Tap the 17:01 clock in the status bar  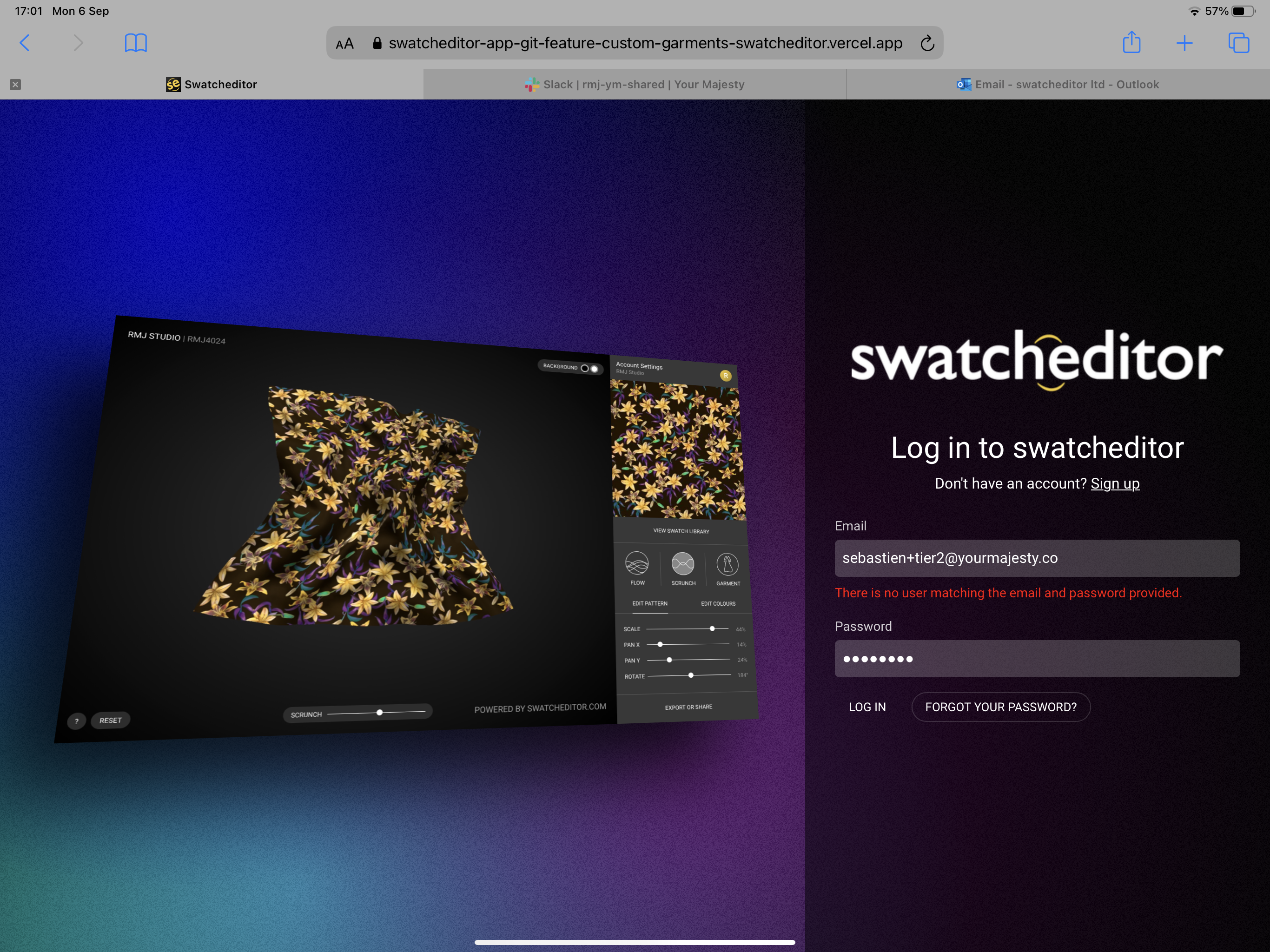click(x=29, y=11)
